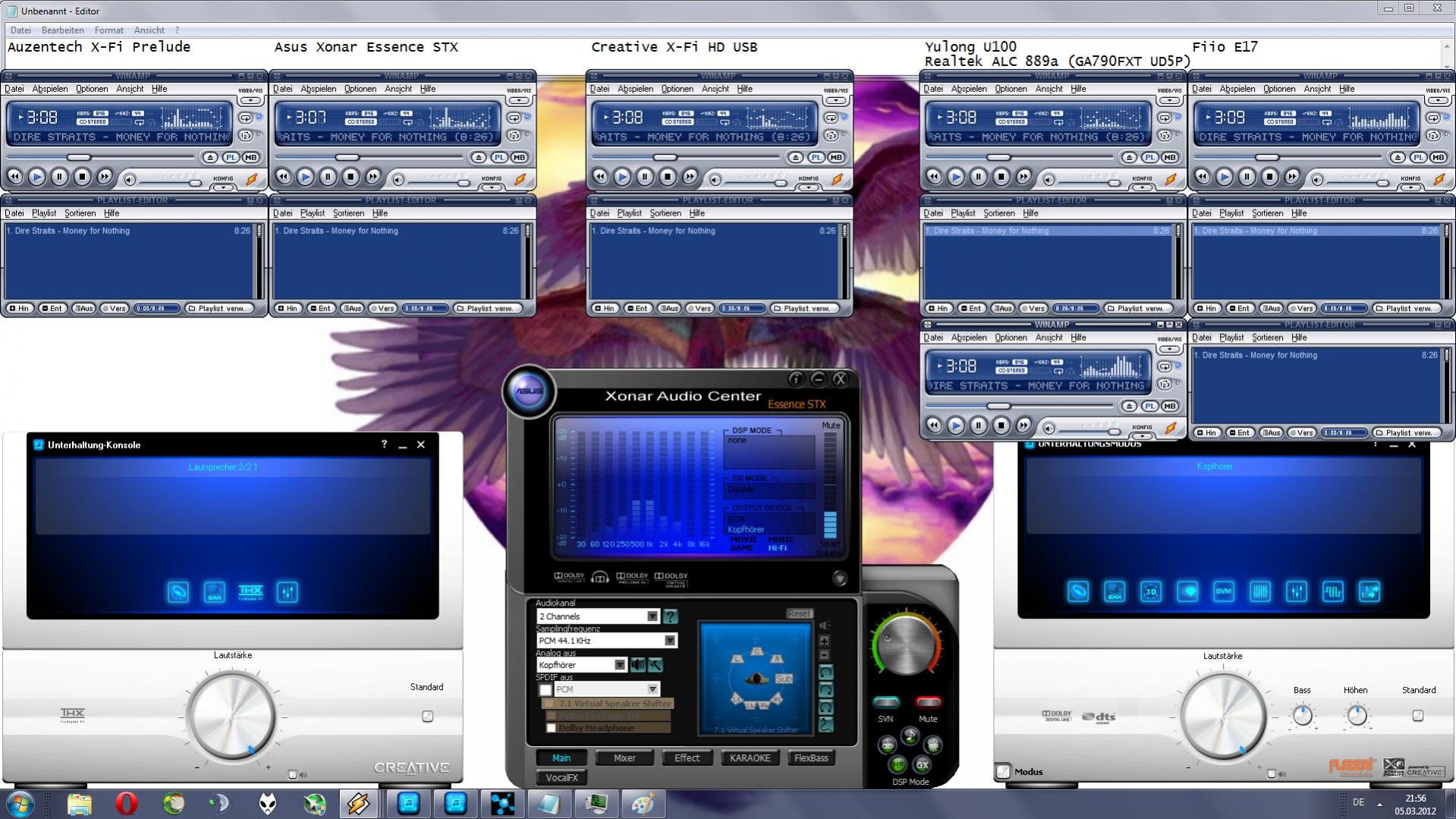This screenshot has width=1456, height=819.
Task: Select the track in playlist under Auzentech Winamp
Action: point(128,231)
